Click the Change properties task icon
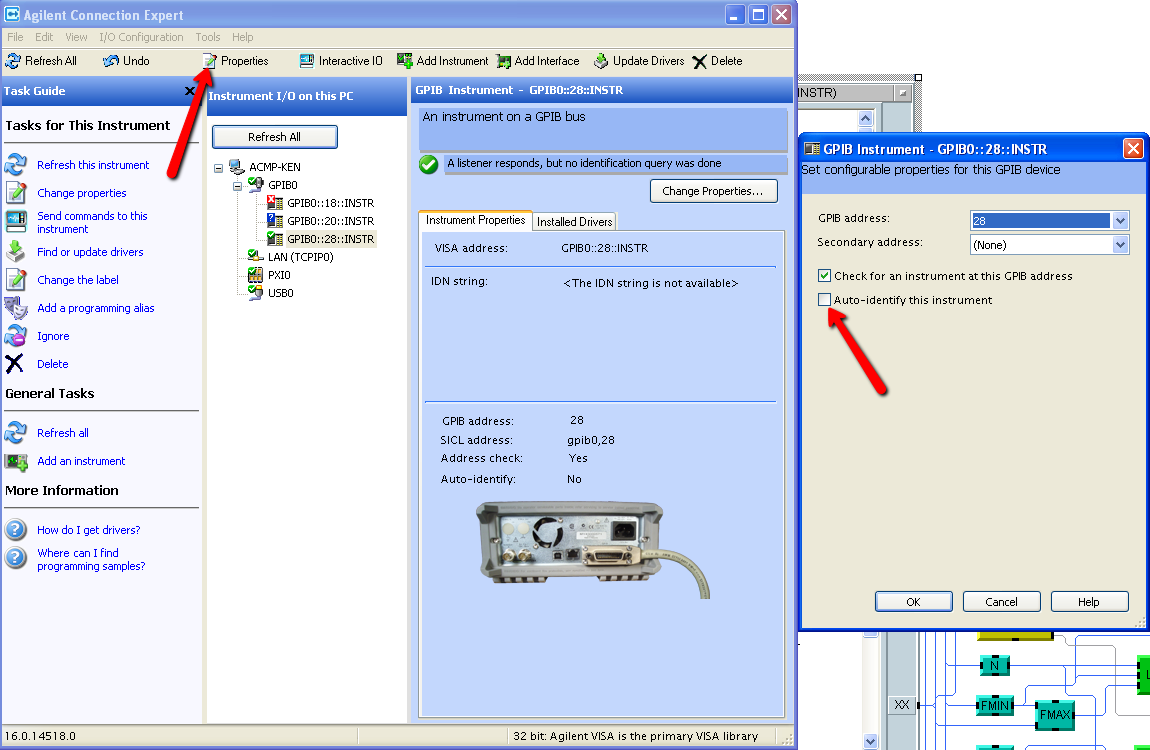Screen dimensions: 1150x750 pyautogui.click(x=15, y=192)
